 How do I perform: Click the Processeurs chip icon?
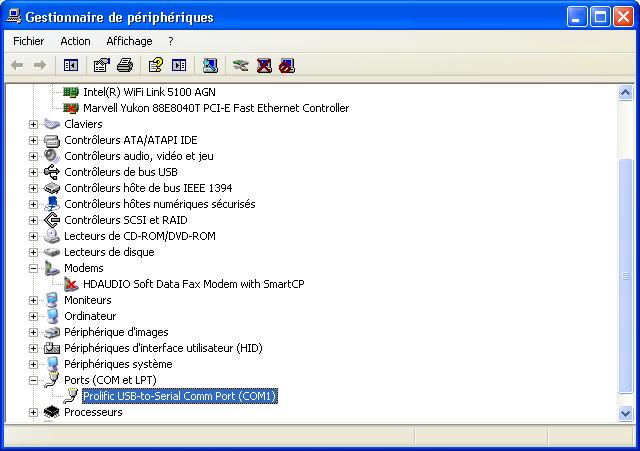(x=52, y=412)
